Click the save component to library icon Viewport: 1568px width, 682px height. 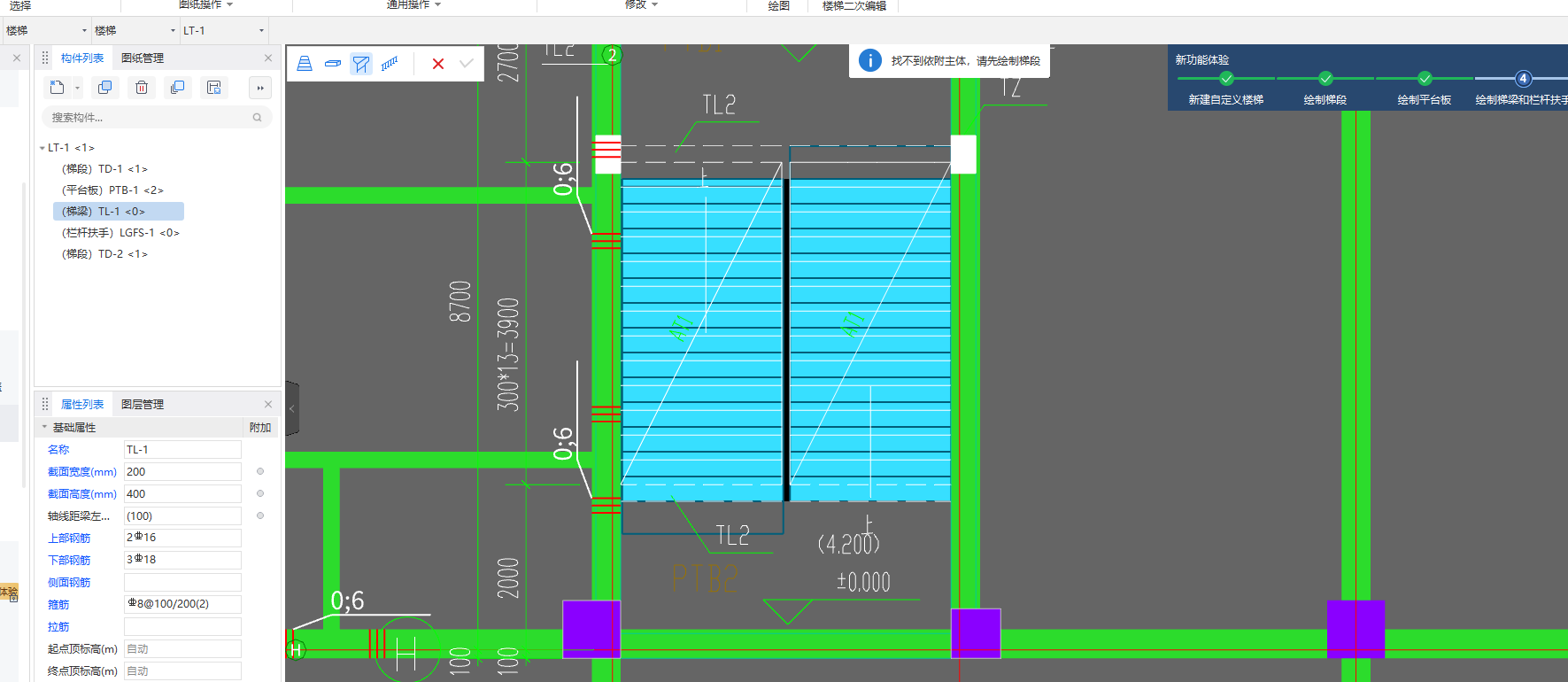tap(214, 88)
